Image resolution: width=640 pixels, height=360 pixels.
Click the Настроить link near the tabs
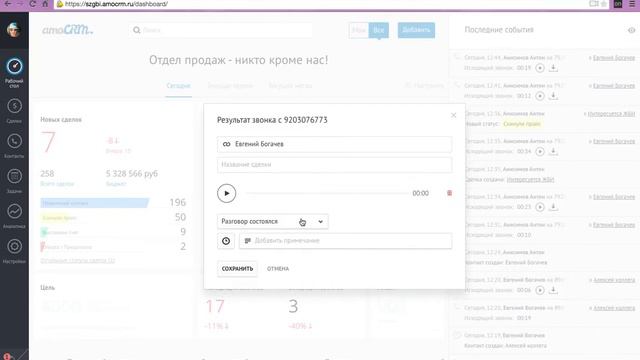tap(424, 86)
